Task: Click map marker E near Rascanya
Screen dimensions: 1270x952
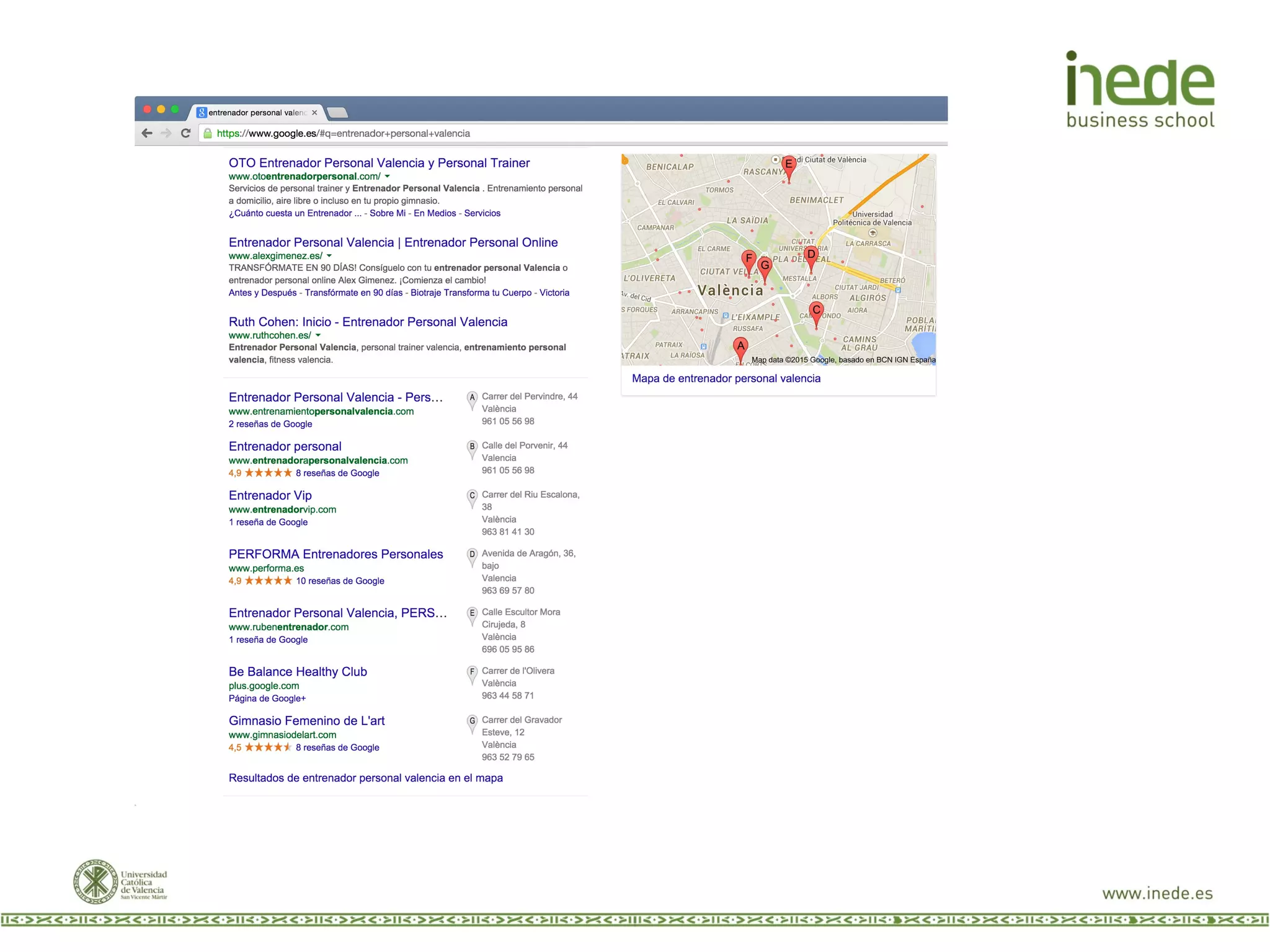Action: (x=789, y=165)
